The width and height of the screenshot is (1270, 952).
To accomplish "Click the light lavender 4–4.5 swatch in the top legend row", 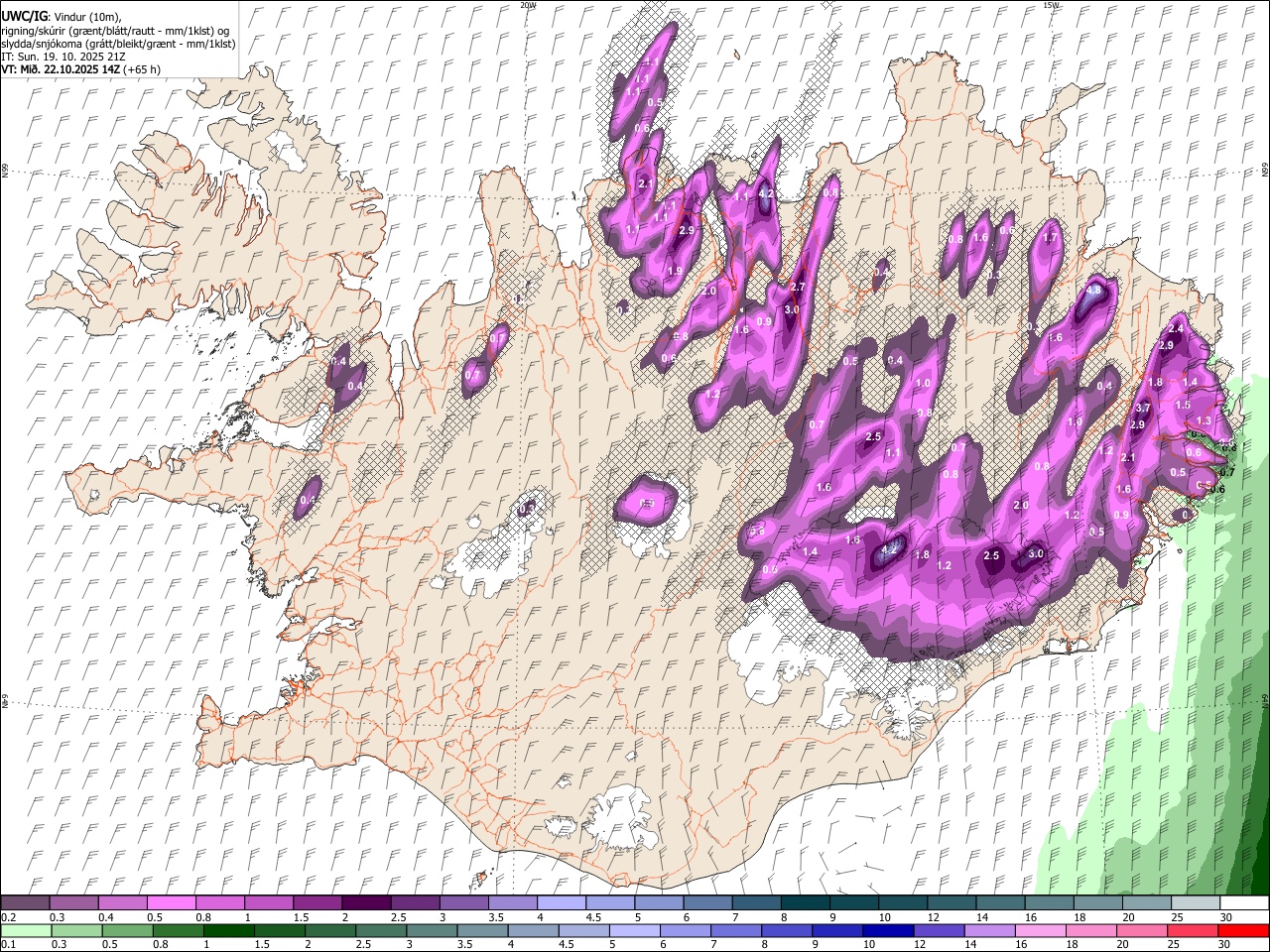I will (x=561, y=903).
